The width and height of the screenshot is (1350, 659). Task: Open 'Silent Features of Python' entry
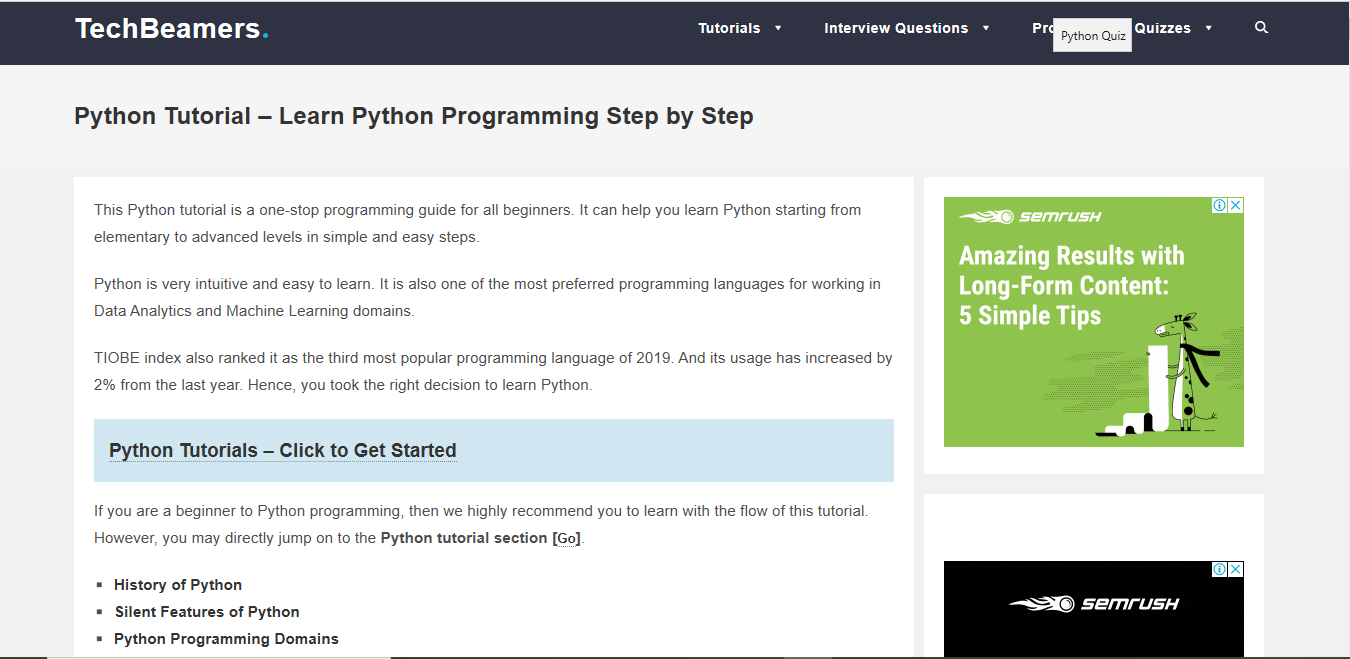(206, 611)
